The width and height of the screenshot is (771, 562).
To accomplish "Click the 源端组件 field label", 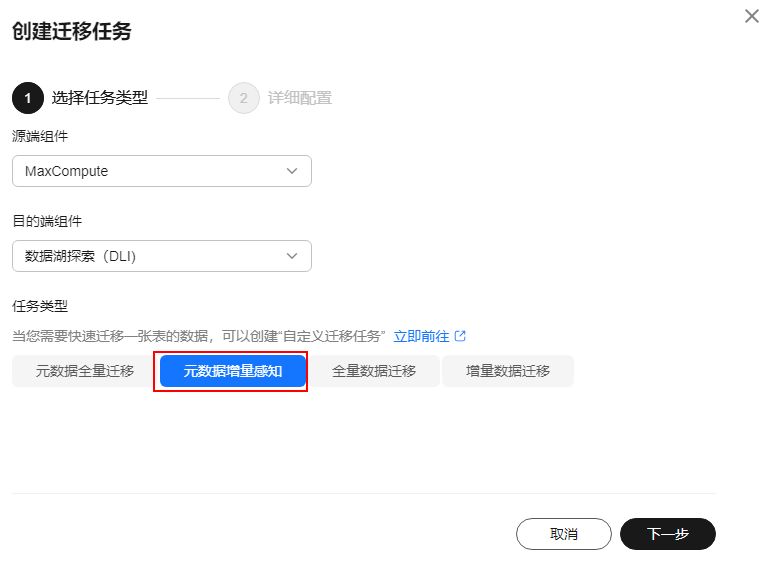I will [40, 136].
